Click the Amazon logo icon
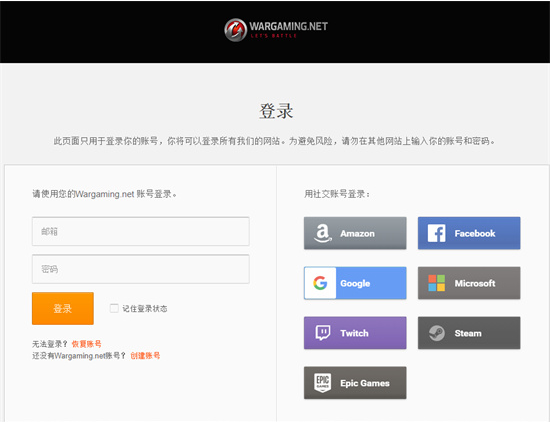 tap(323, 233)
